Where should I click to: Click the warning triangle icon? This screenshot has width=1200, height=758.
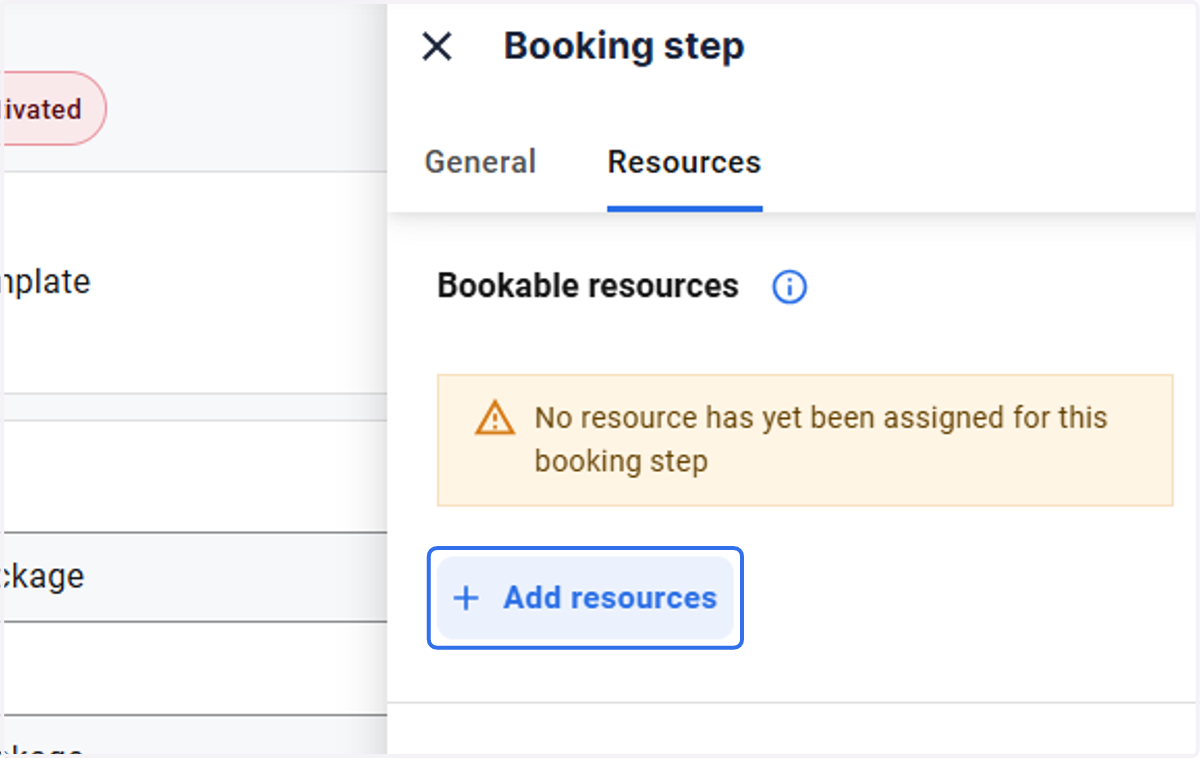click(x=495, y=418)
